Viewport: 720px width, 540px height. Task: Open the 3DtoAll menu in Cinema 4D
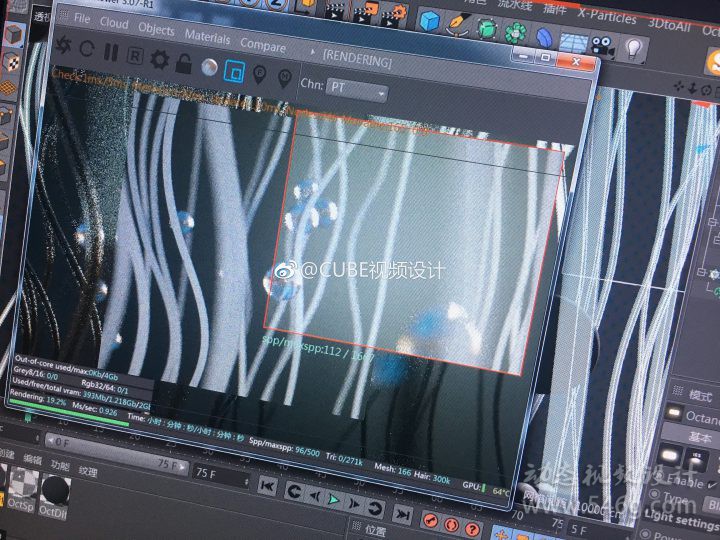point(669,24)
